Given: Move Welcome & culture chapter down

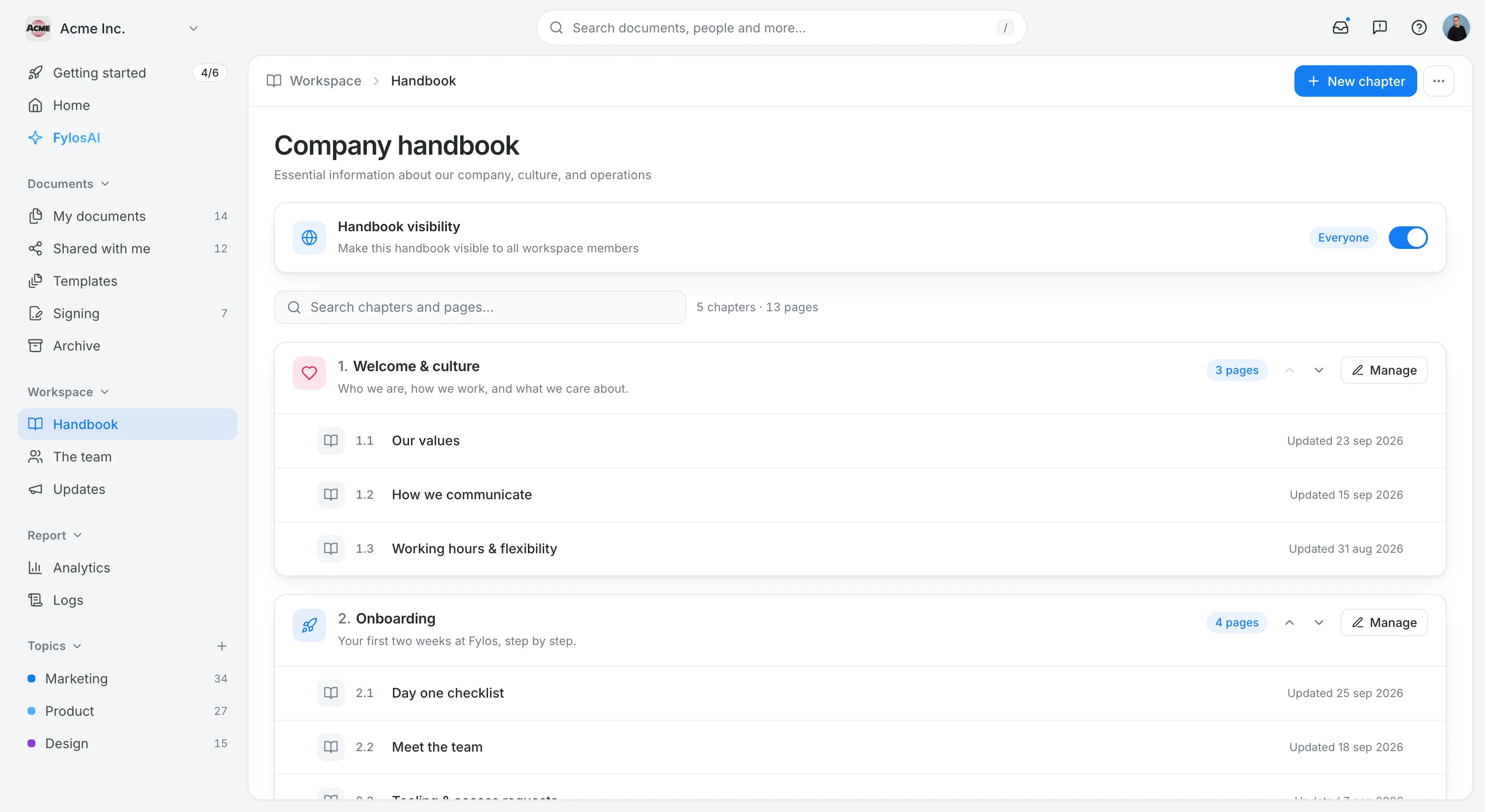Looking at the screenshot, I should point(1319,371).
